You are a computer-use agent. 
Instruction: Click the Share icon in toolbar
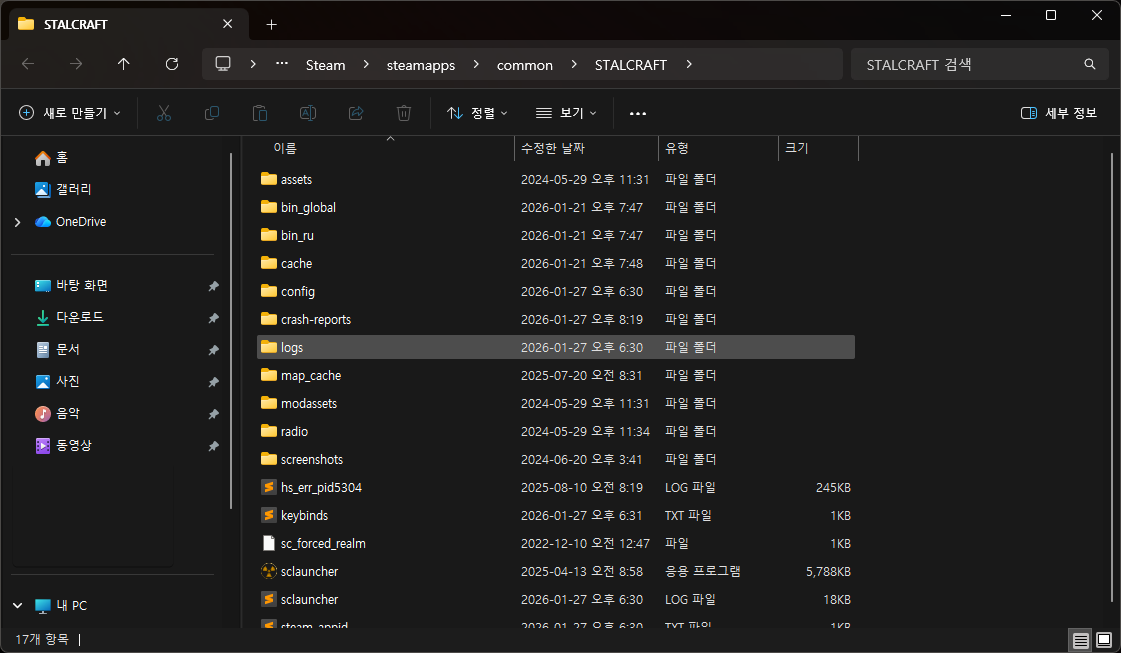[356, 113]
